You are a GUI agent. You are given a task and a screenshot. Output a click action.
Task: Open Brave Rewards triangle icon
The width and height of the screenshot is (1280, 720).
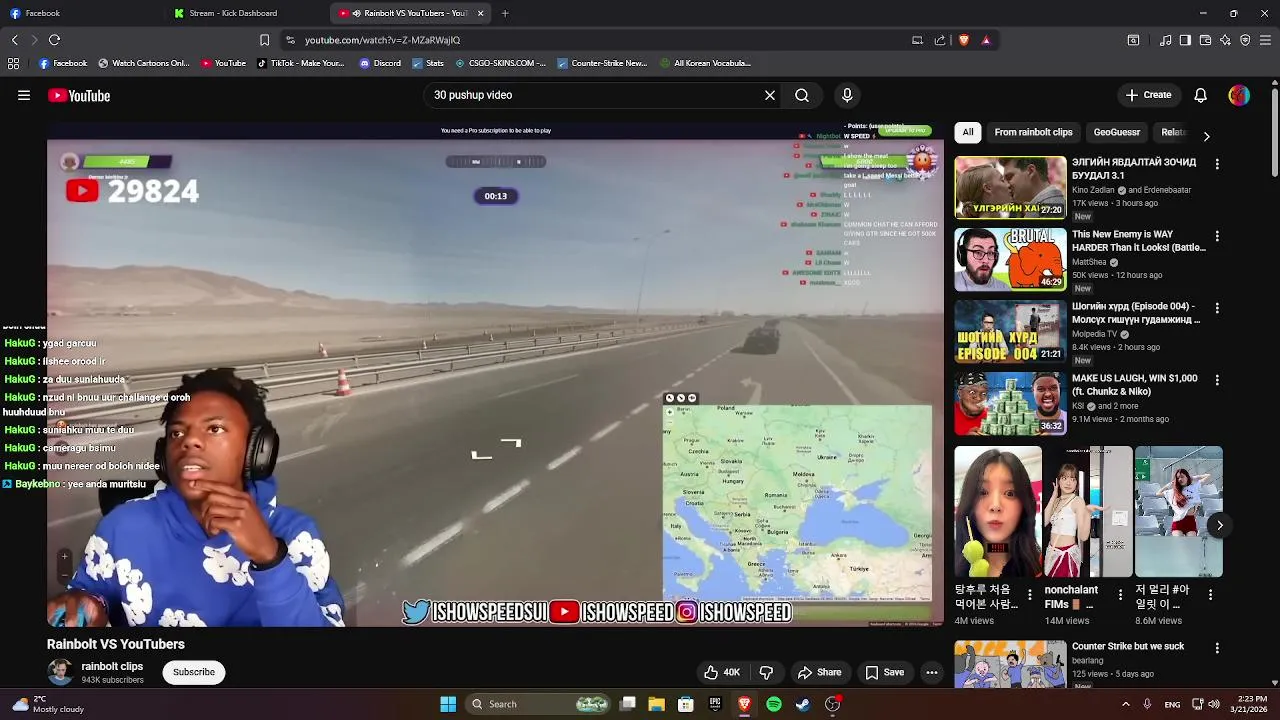pyautogui.click(x=986, y=40)
